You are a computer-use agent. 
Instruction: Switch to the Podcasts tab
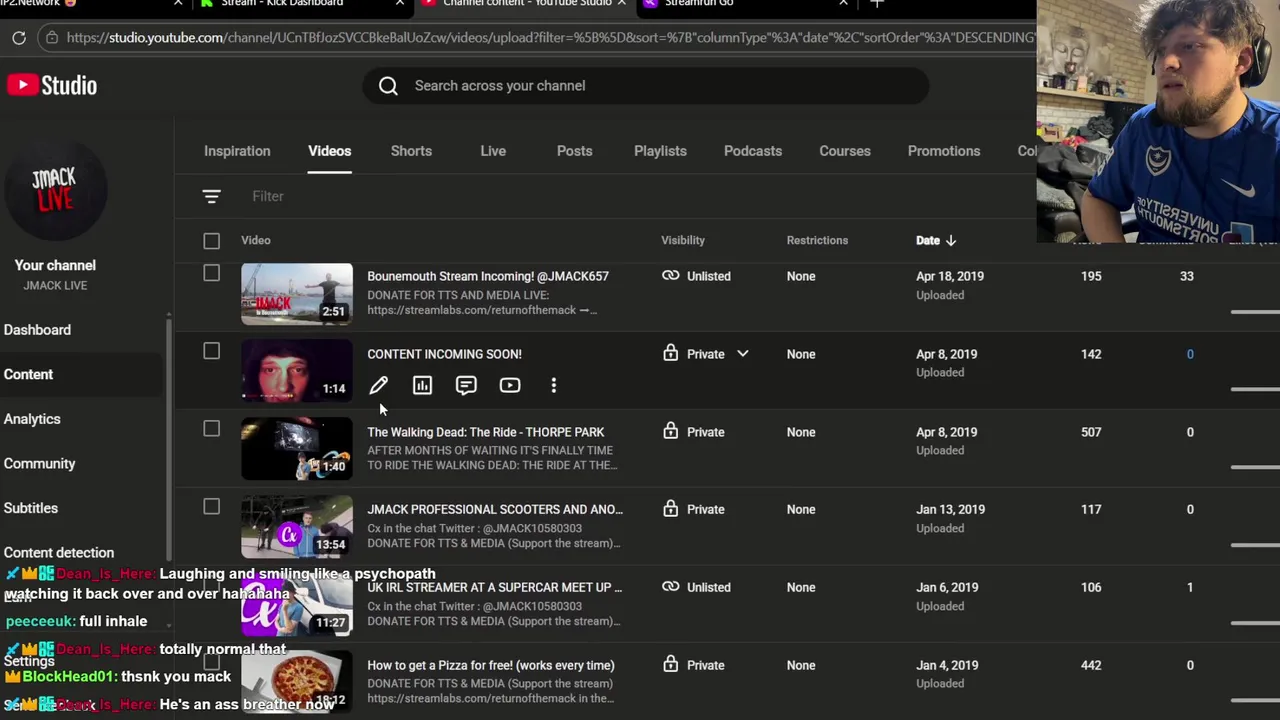(753, 151)
